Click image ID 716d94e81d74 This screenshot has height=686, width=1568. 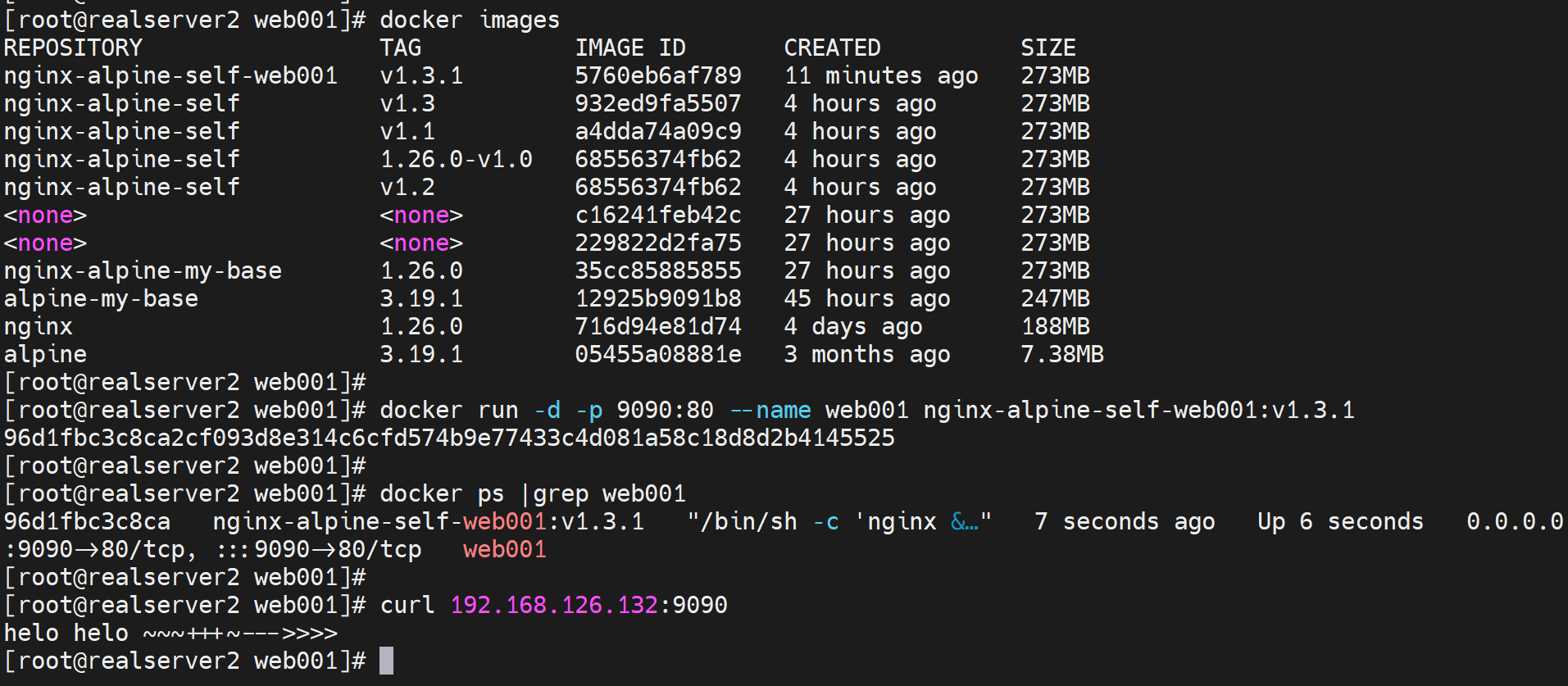pyautogui.click(x=657, y=327)
